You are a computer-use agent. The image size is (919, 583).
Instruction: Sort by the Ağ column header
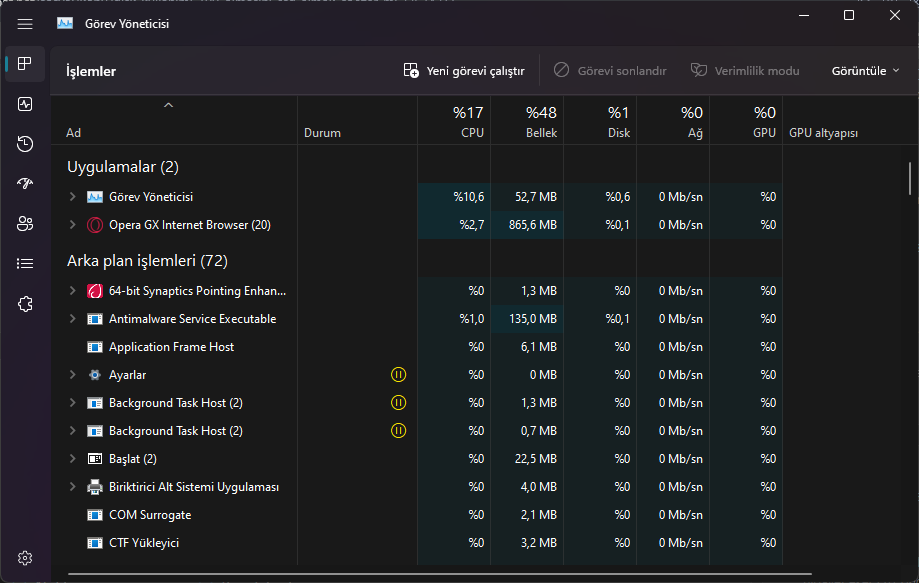pos(673,121)
